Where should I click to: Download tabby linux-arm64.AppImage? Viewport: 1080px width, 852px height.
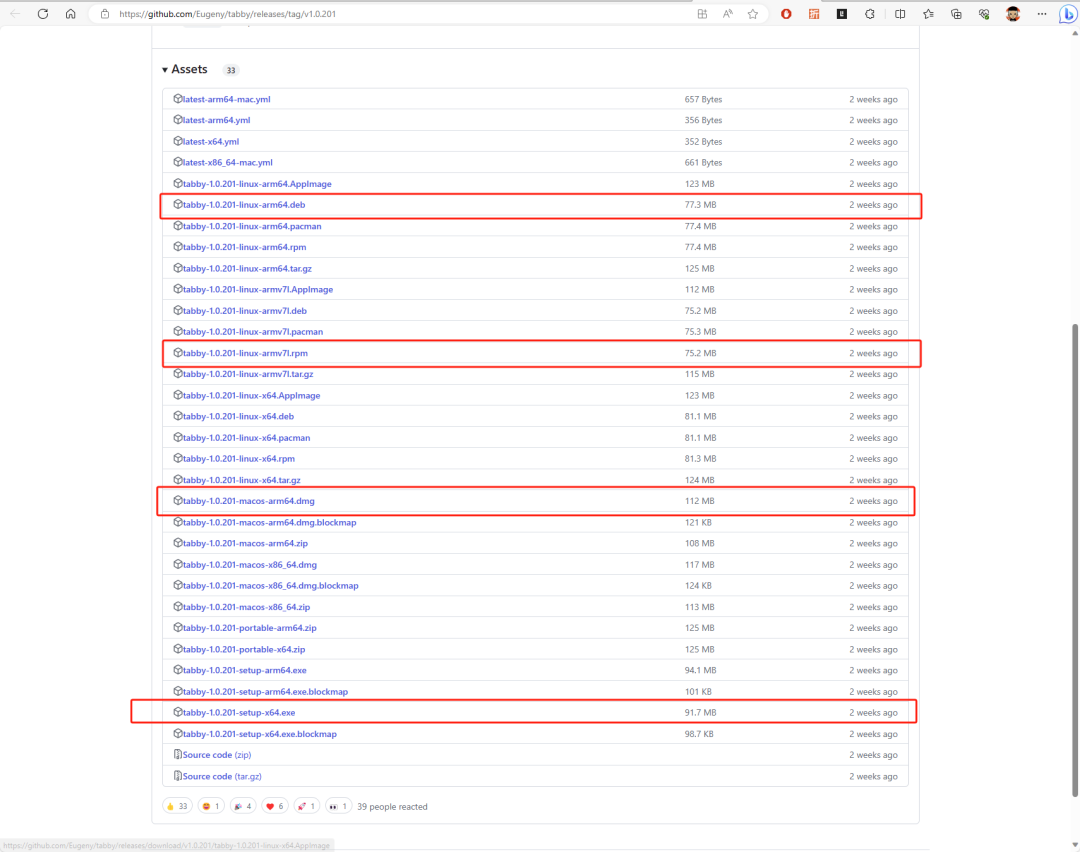[257, 184]
